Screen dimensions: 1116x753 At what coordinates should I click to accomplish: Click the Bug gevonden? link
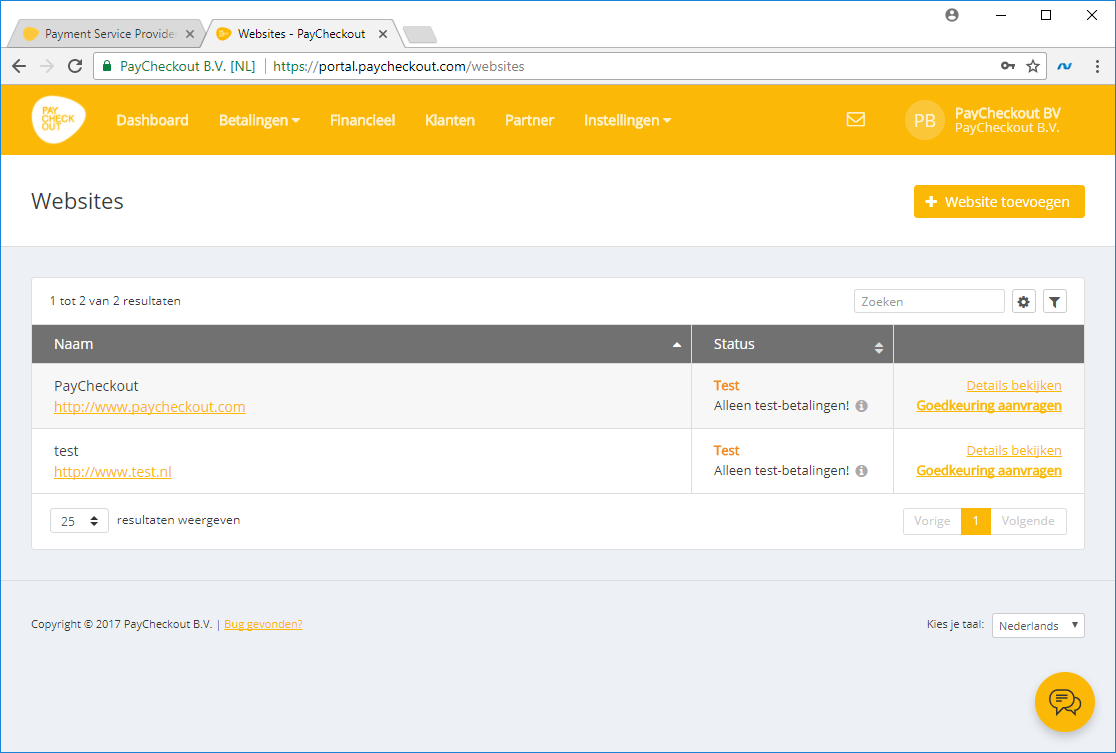(263, 624)
